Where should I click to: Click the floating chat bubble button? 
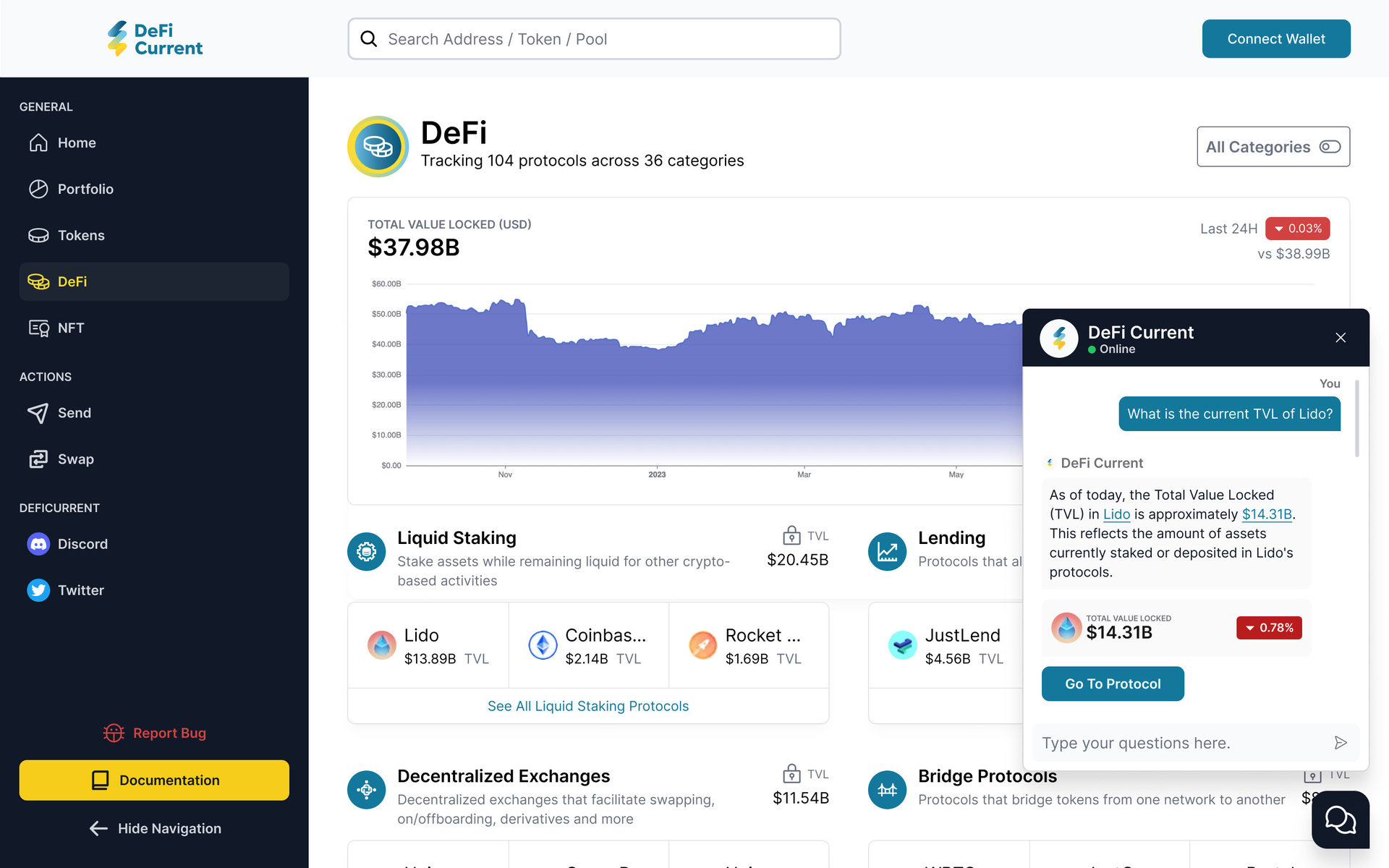(1341, 820)
